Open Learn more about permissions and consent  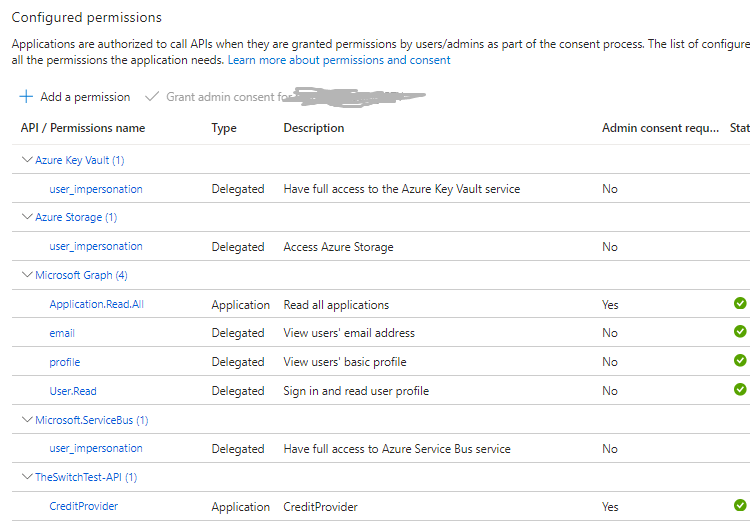339,60
